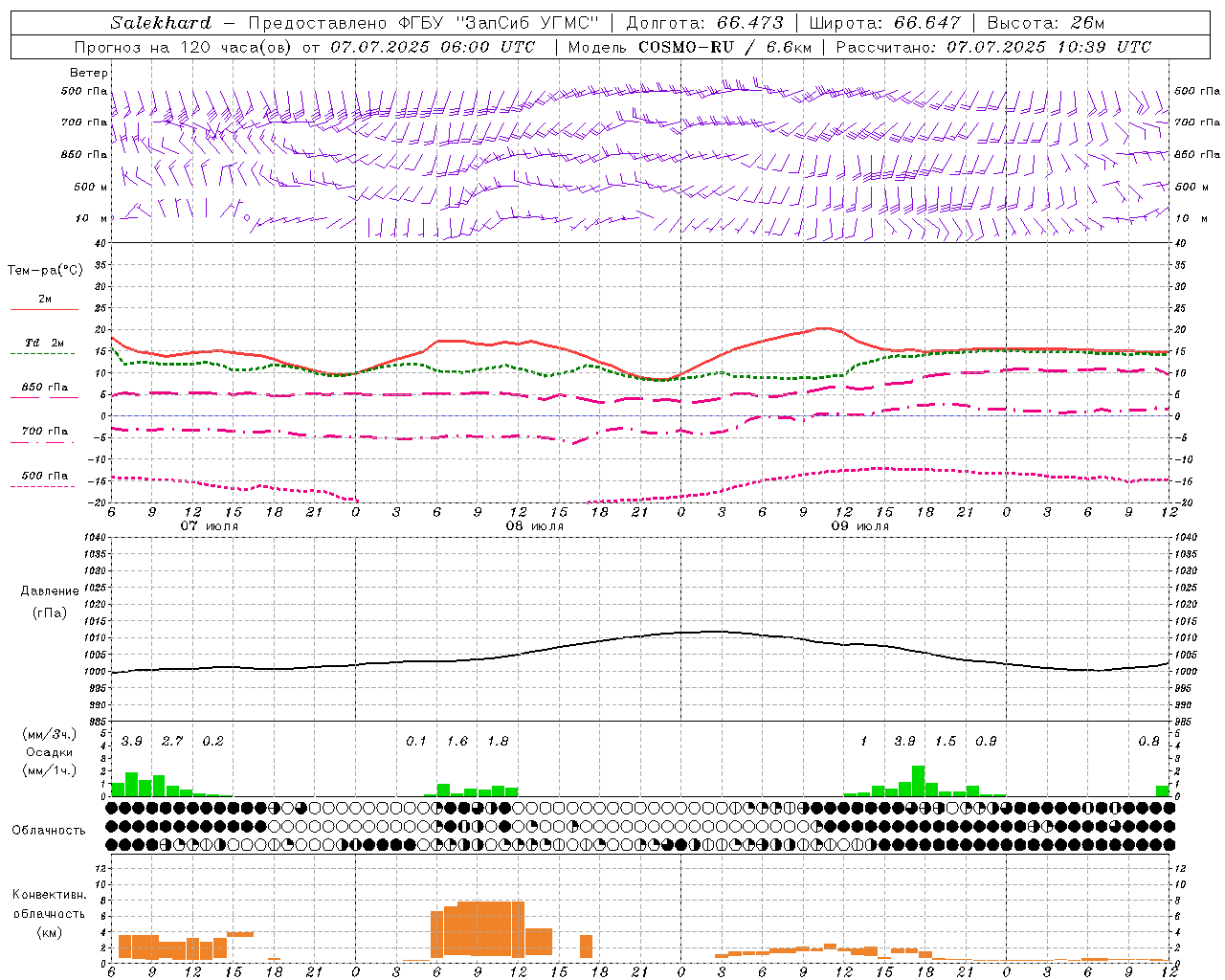Click the "09 июля" date label

[x=860, y=526]
